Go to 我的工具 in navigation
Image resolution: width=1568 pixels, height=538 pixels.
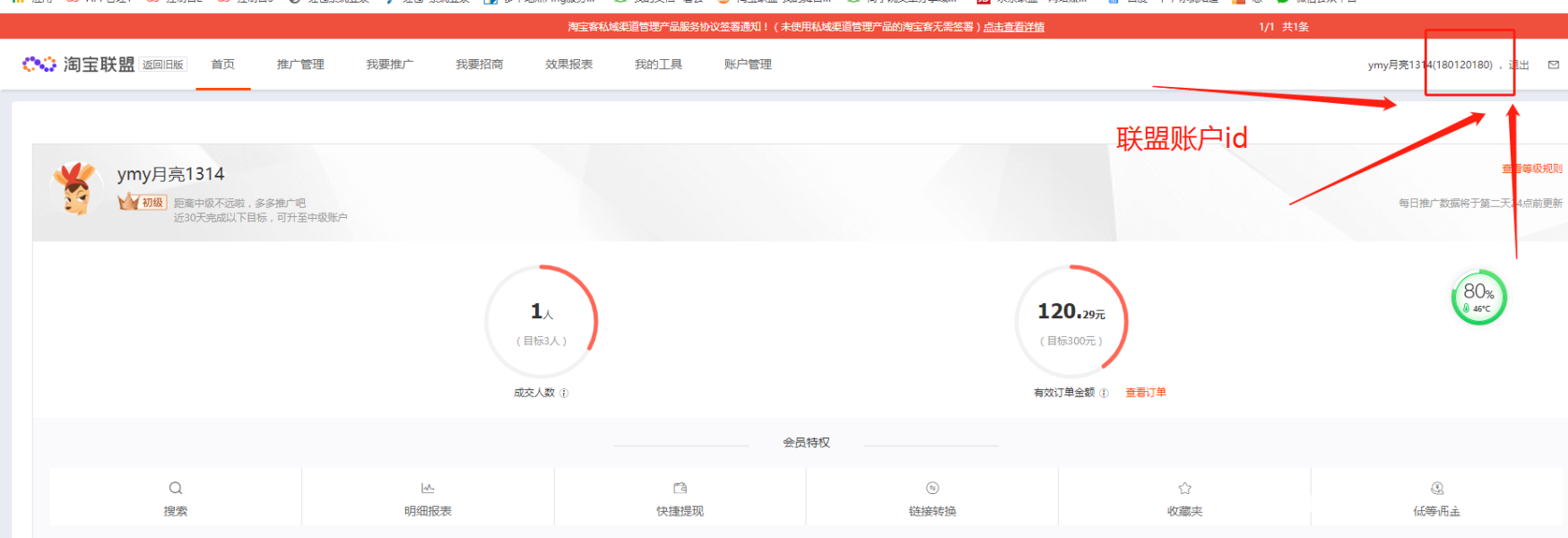point(658,65)
